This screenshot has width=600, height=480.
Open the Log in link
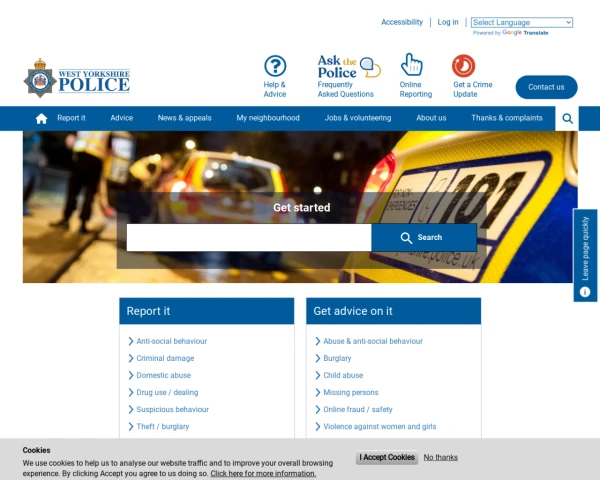[x=448, y=22]
